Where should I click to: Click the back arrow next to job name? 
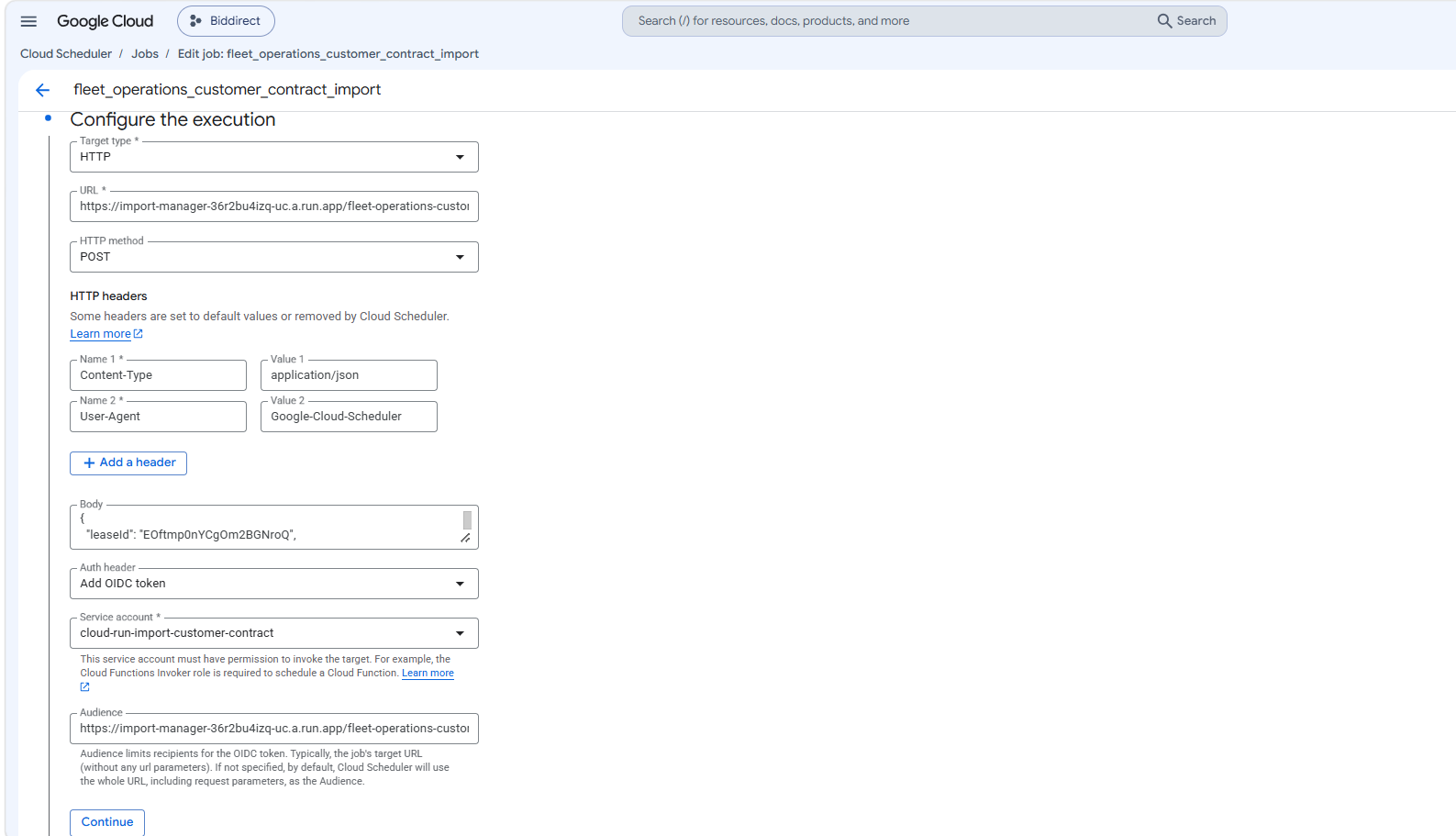click(42, 90)
